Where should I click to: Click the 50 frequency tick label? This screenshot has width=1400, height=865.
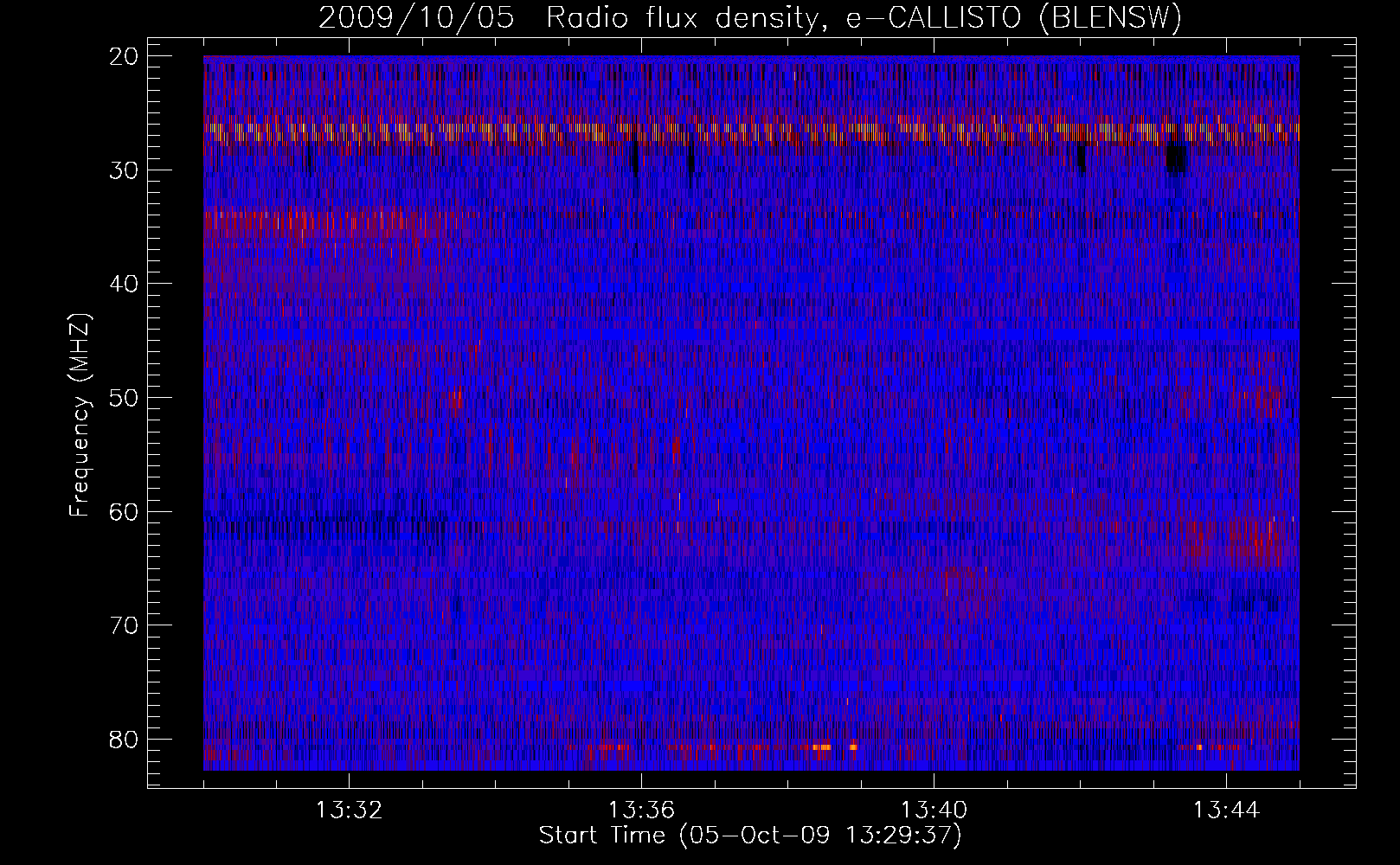tap(125, 398)
